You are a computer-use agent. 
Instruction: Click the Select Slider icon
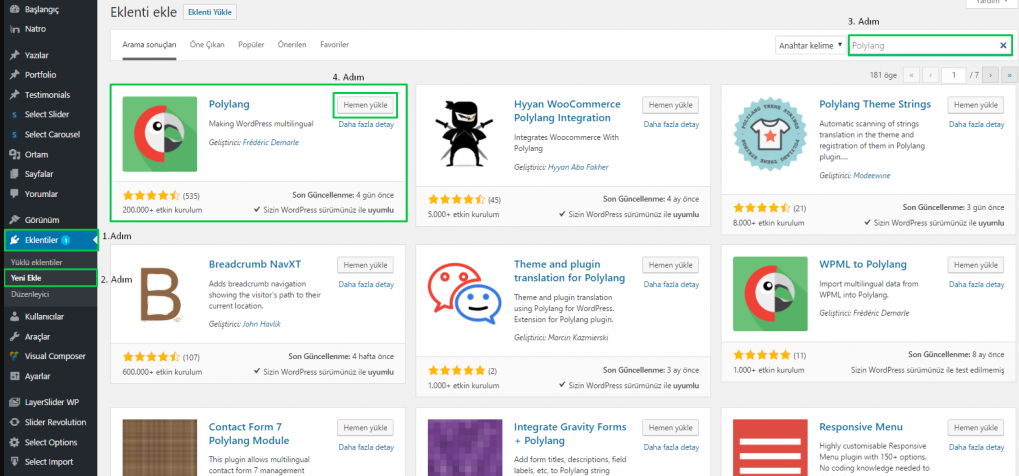pyautogui.click(x=14, y=115)
